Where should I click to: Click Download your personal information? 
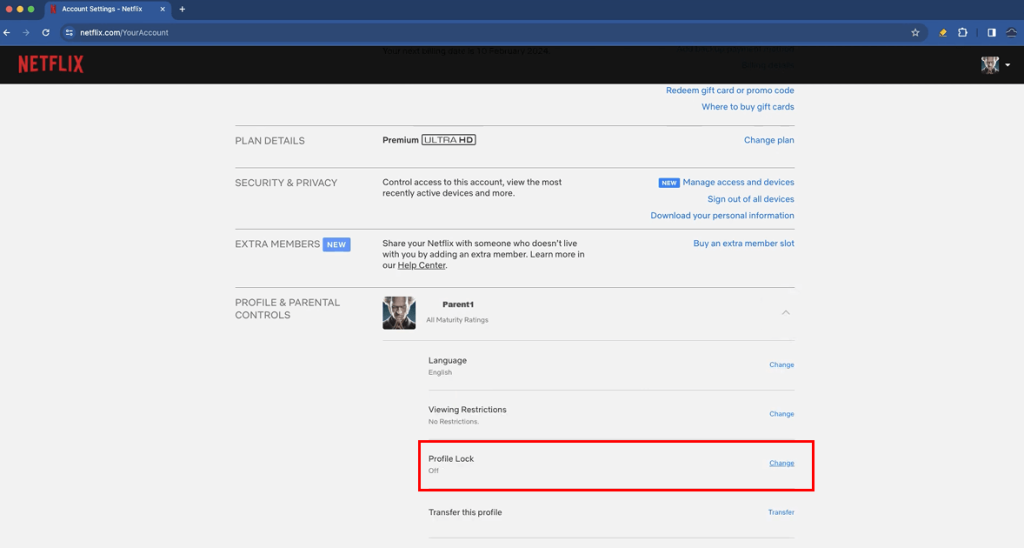pyautogui.click(x=722, y=216)
